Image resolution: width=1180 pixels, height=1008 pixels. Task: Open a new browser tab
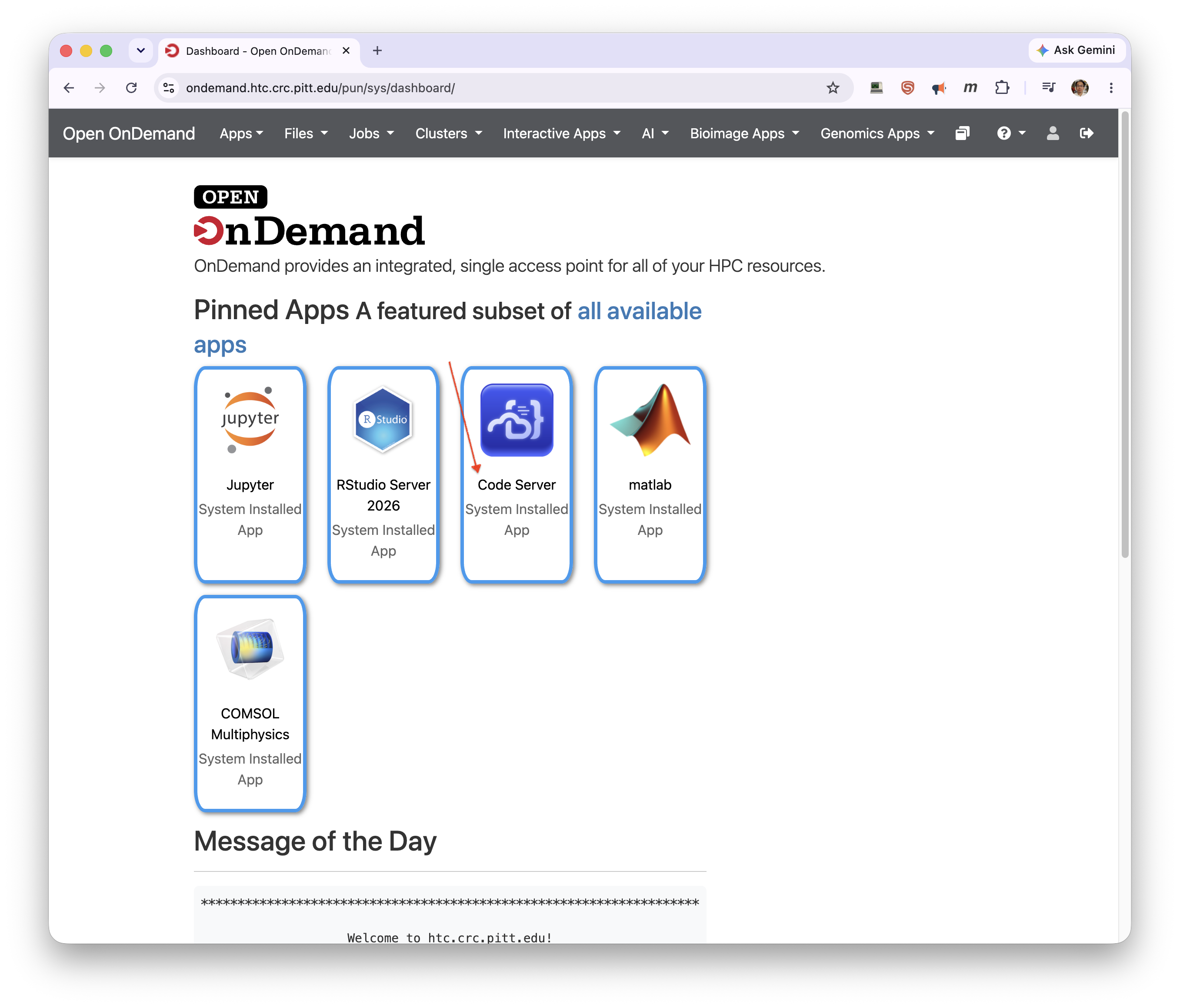tap(377, 51)
